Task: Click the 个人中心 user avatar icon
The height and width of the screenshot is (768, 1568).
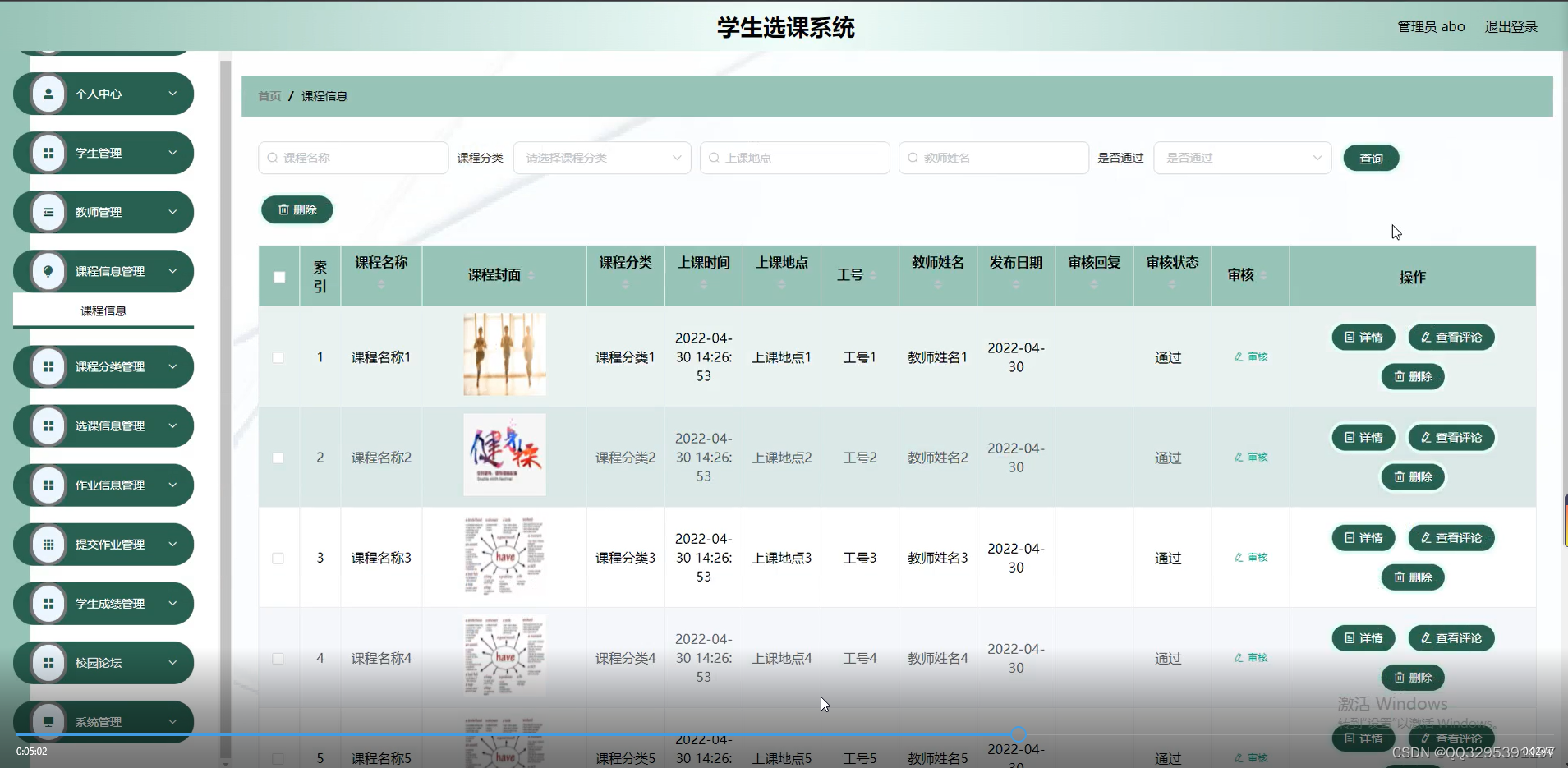Action: pyautogui.click(x=48, y=94)
